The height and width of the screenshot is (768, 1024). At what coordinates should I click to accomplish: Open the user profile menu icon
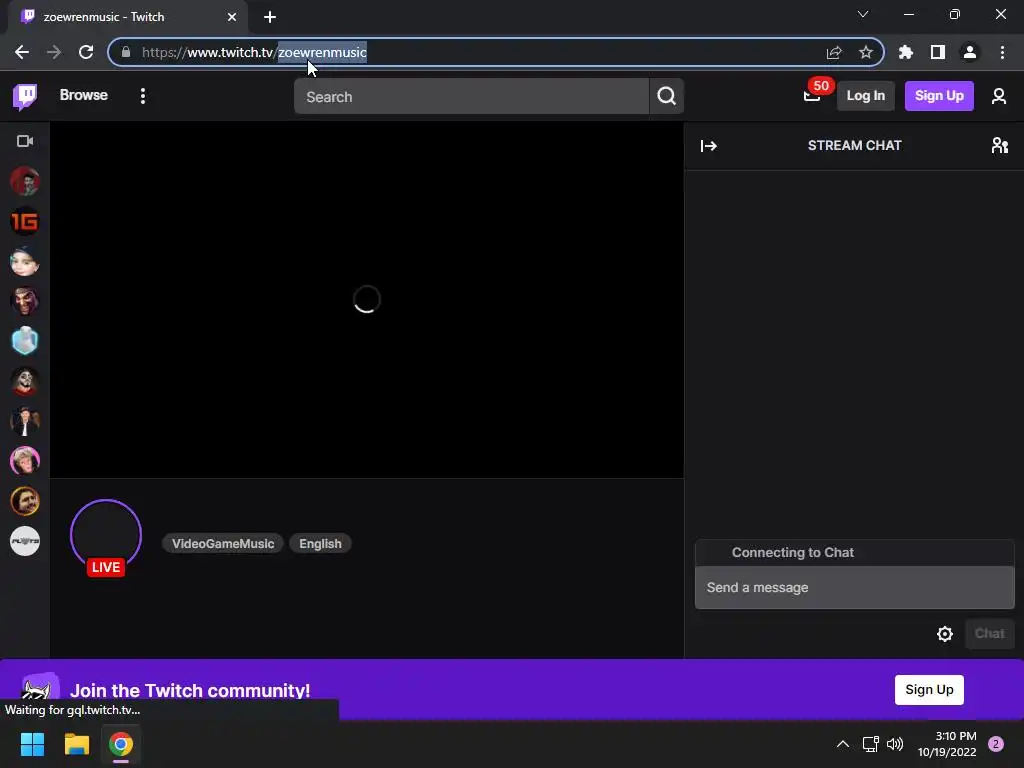coord(998,96)
